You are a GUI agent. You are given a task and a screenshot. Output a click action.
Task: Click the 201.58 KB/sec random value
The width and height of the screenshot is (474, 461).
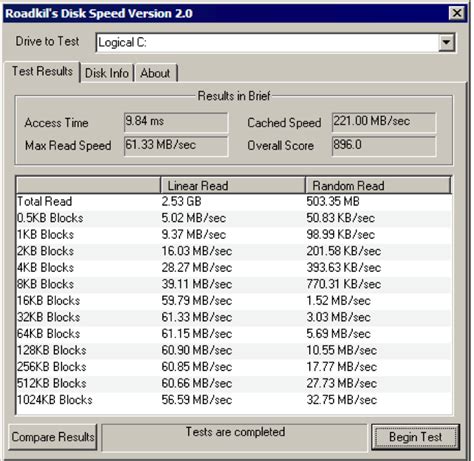point(344,251)
